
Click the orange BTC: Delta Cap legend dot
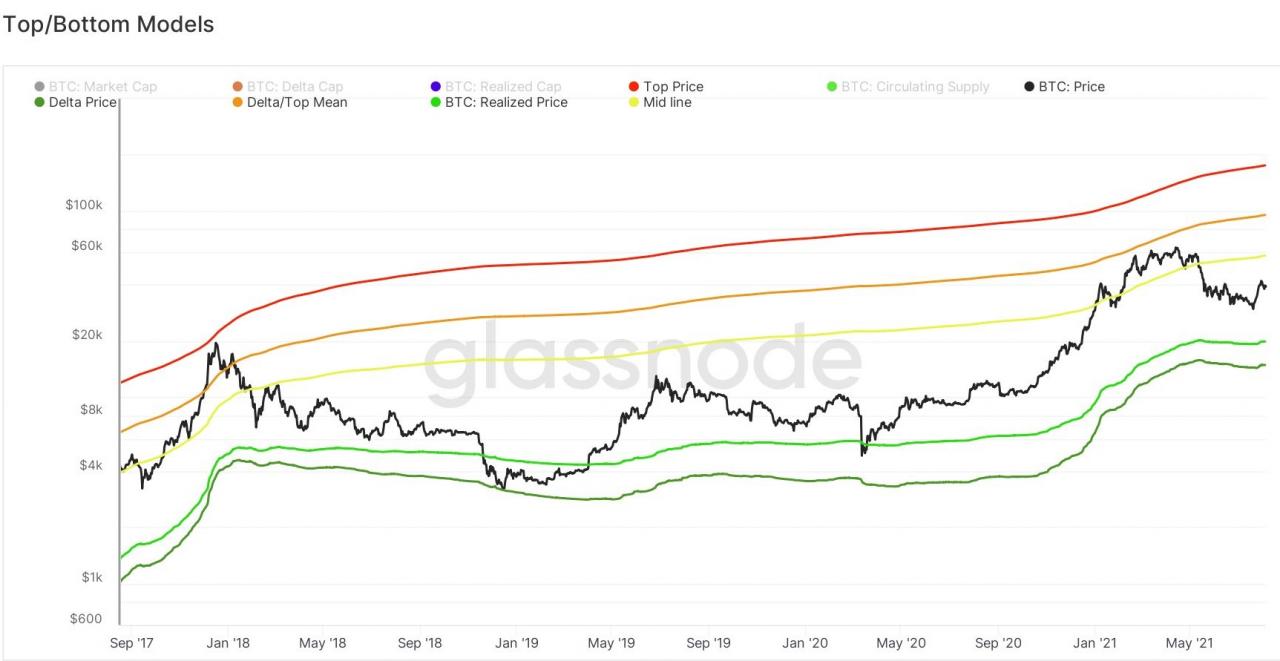tap(238, 87)
